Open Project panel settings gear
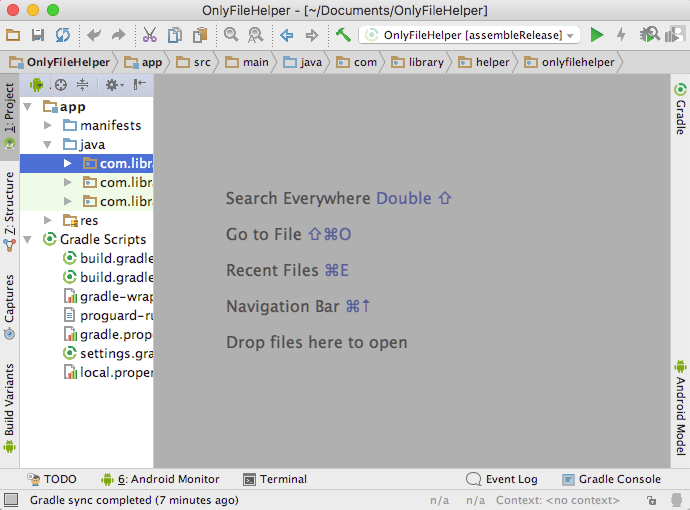 pos(114,84)
